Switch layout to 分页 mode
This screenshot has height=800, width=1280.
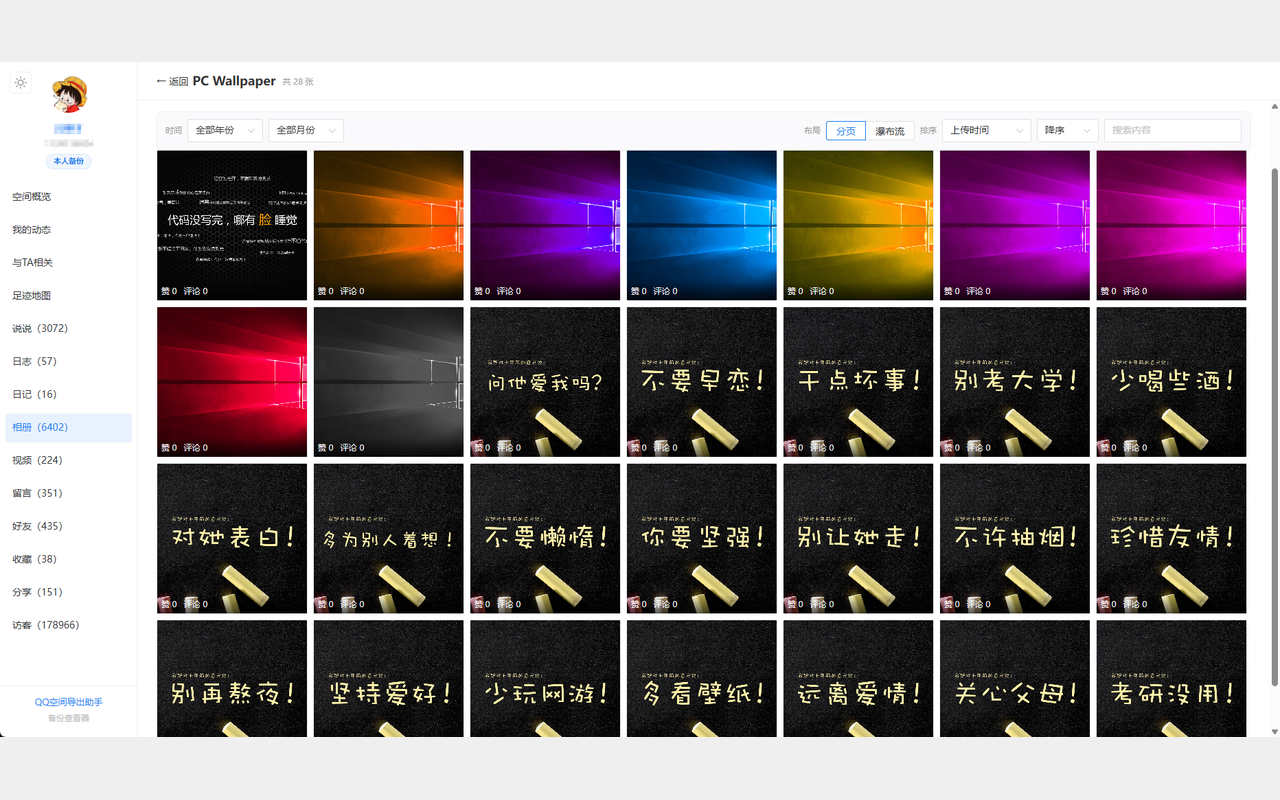pos(846,131)
